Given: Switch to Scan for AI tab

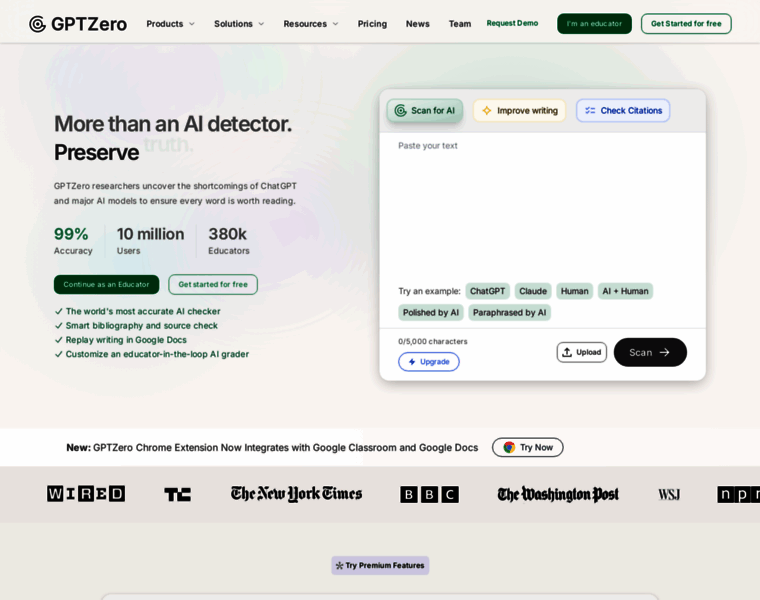Looking at the screenshot, I should point(425,111).
